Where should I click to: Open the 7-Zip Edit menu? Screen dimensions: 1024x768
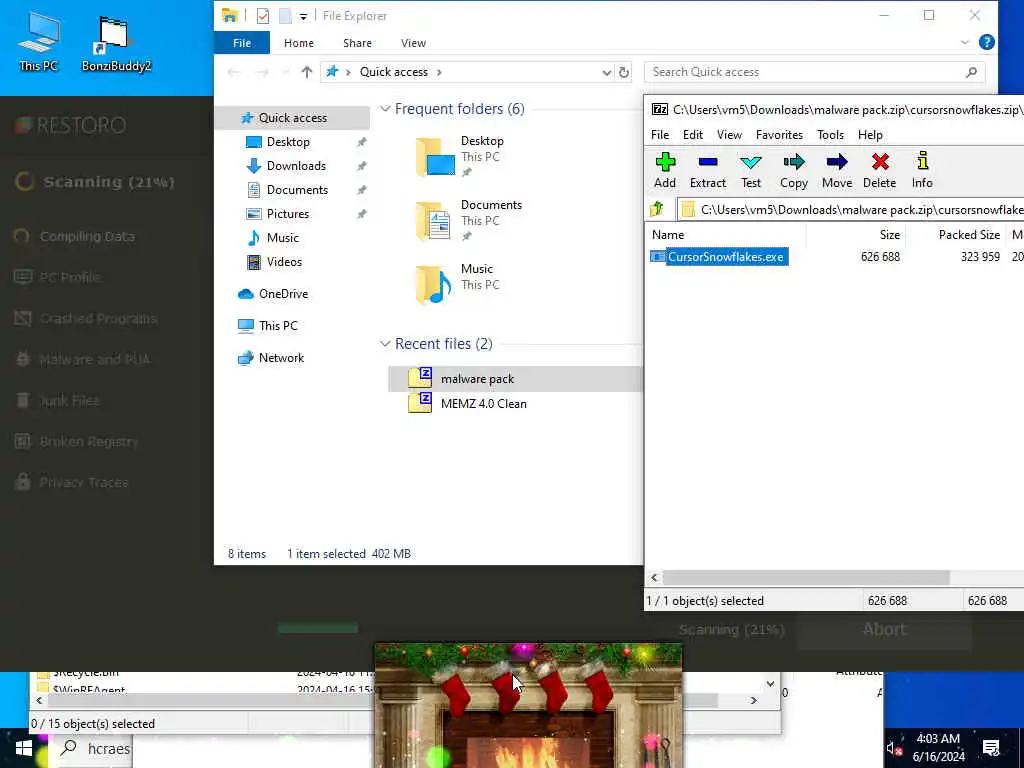(692, 135)
